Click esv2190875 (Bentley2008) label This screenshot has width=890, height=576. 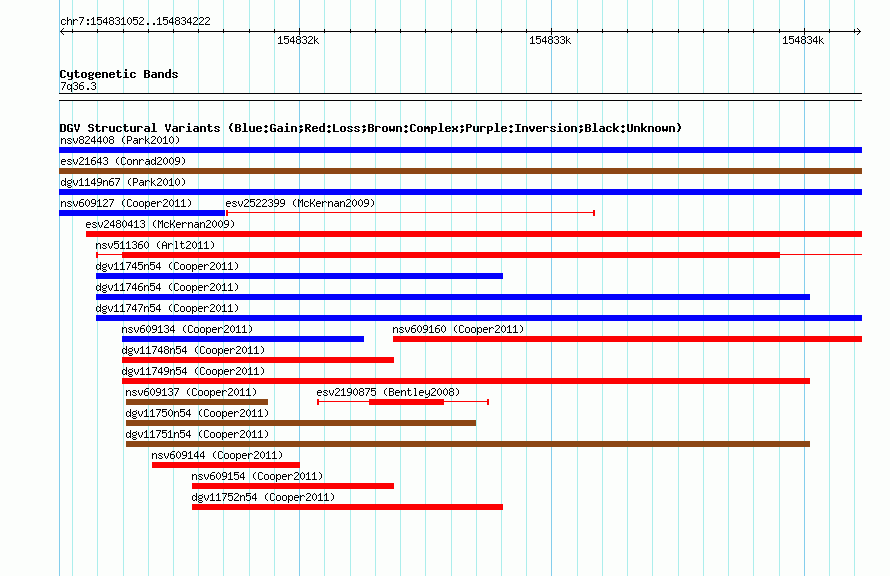tap(388, 392)
